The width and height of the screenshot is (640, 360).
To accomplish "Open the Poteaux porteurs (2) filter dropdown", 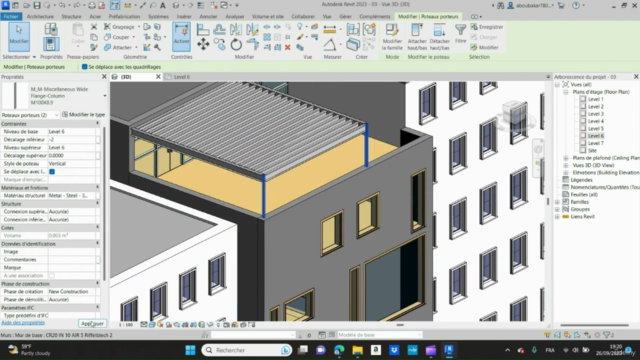I will click(x=56, y=115).
